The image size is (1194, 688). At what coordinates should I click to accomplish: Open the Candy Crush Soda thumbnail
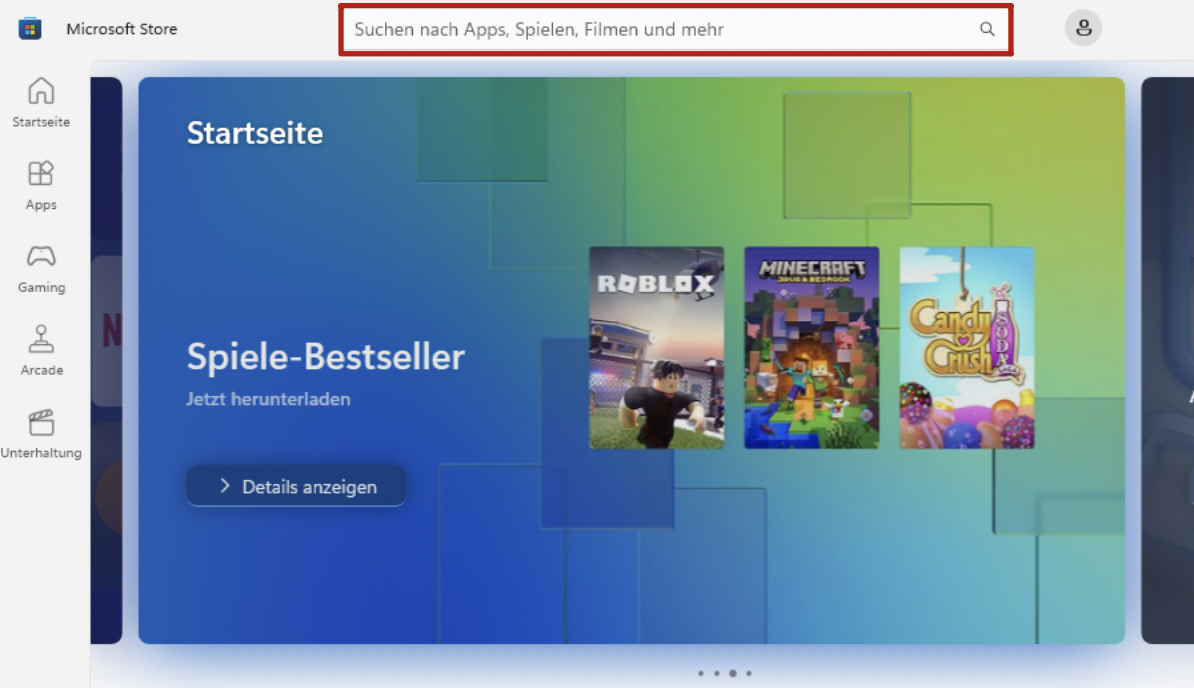[x=967, y=348]
